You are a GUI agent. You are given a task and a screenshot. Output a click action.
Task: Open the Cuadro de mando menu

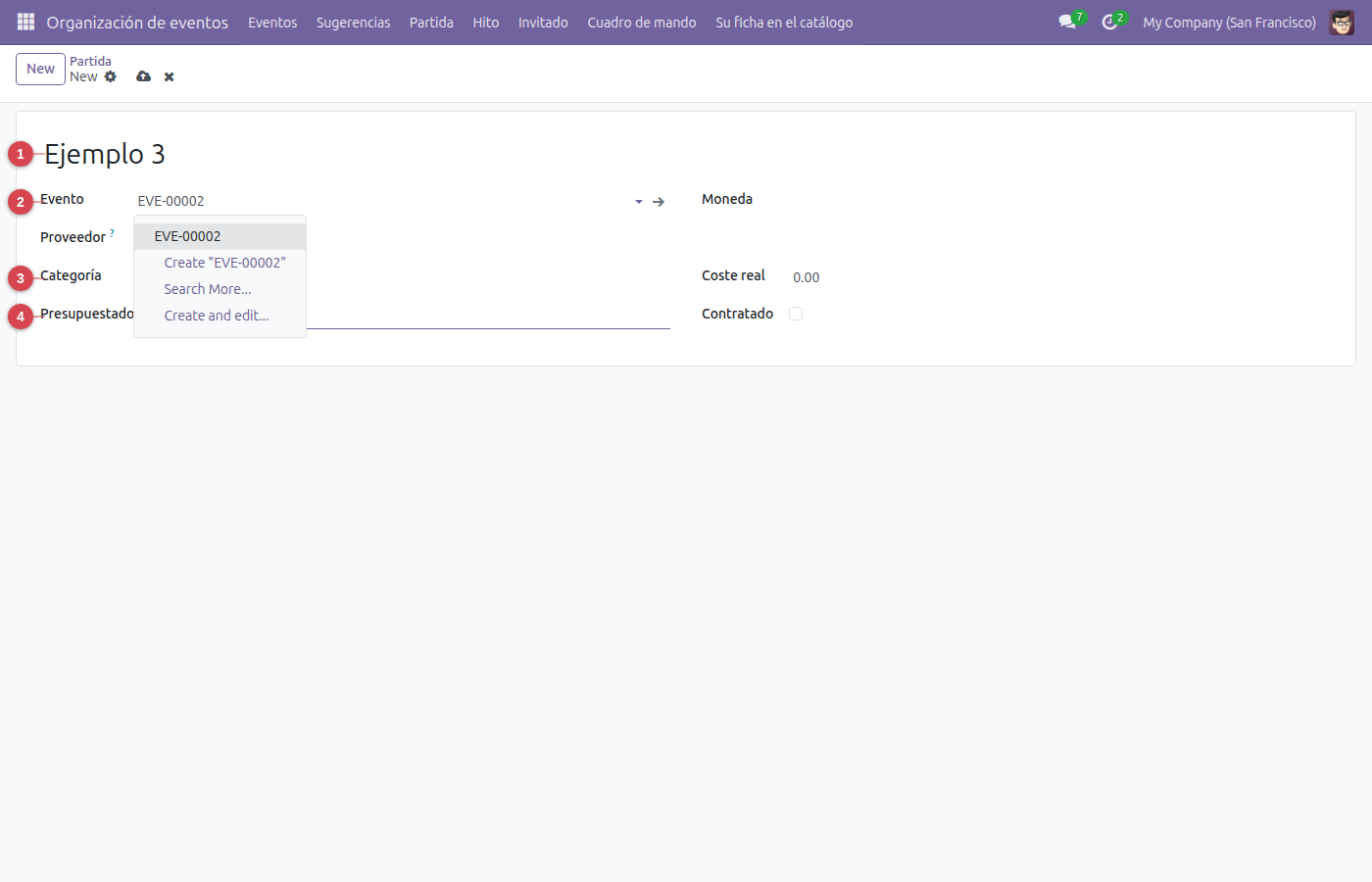(x=642, y=22)
